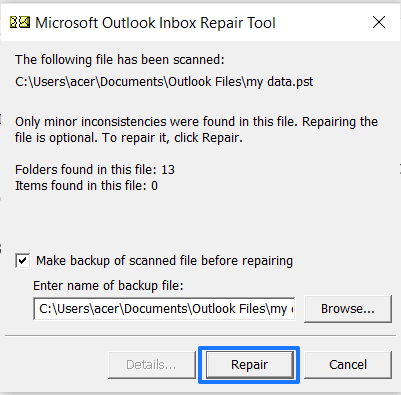401x395 pixels.
Task: Click the folders count number 13
Action: tap(168, 170)
